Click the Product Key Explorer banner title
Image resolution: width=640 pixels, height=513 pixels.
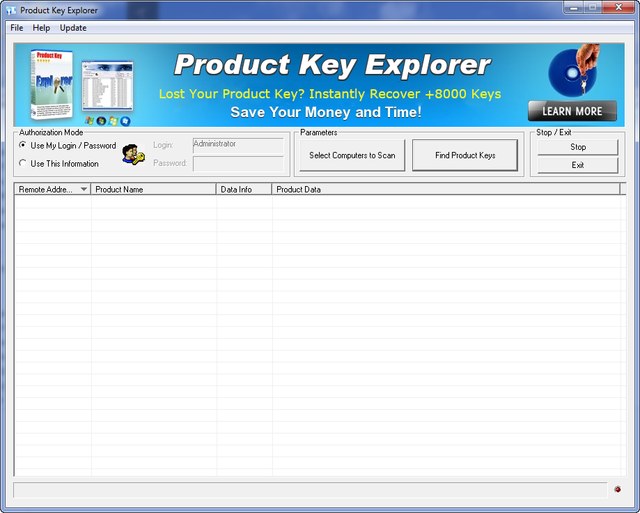333,65
